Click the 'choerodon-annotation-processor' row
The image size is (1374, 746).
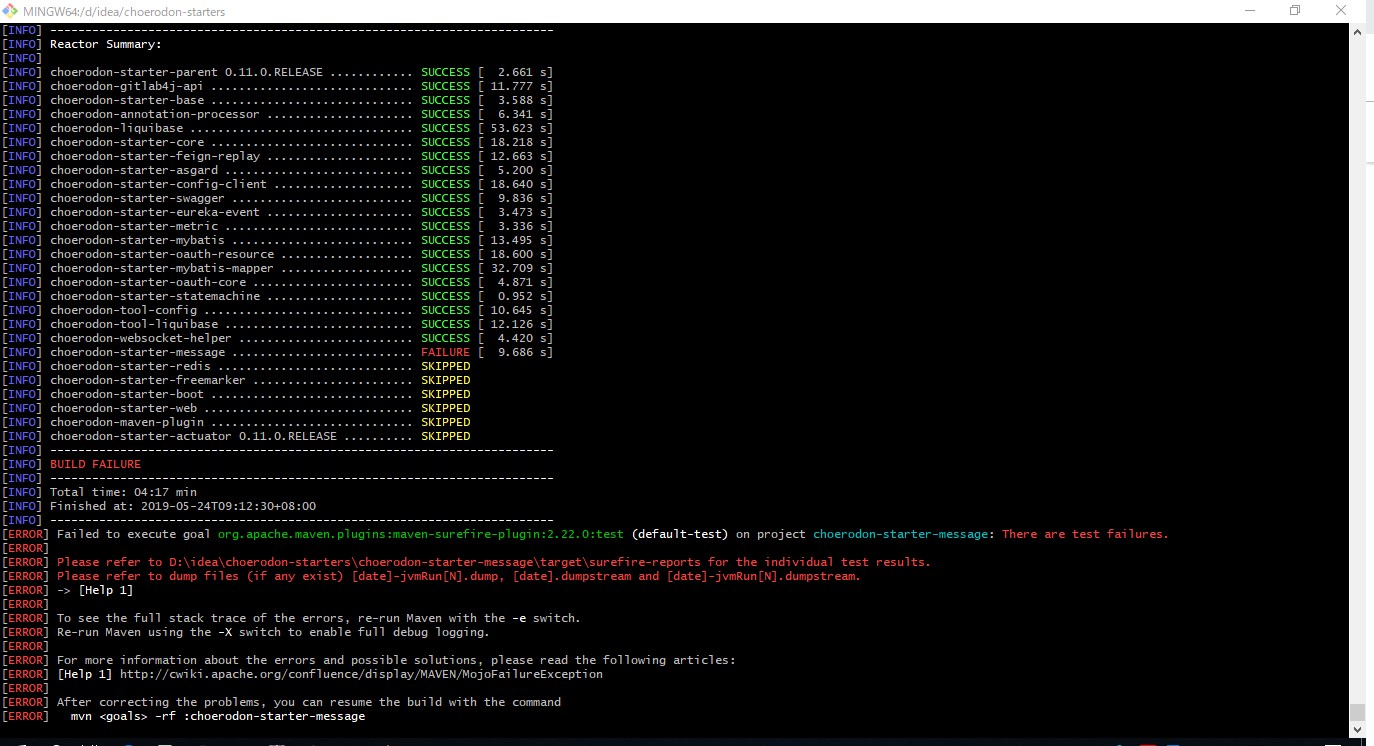pyautogui.click(x=277, y=114)
